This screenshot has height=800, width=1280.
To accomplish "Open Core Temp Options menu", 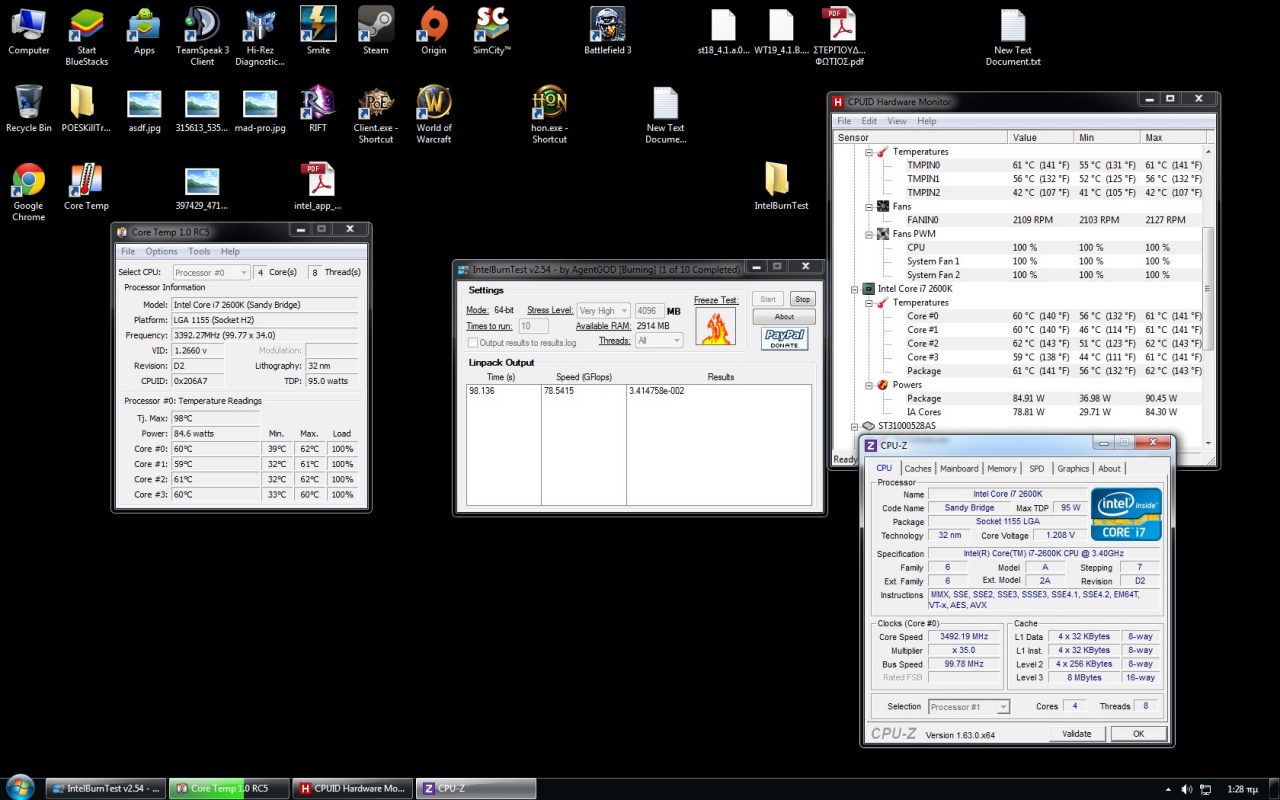I will click(161, 252).
